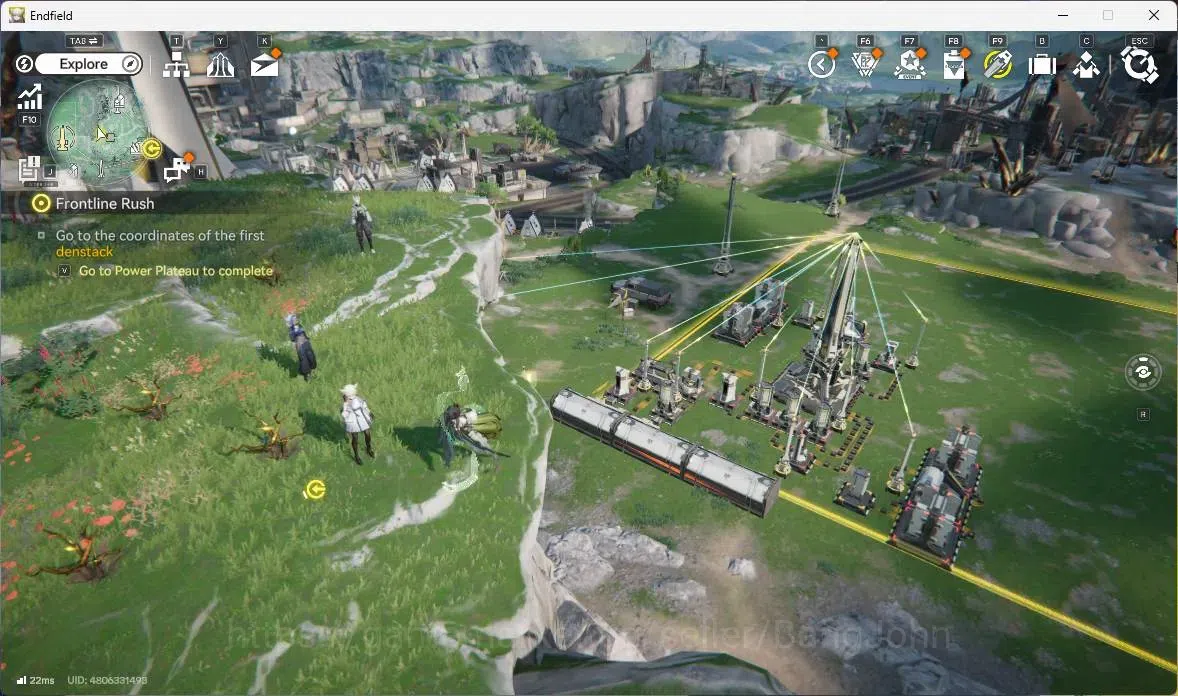Open the battle pass badge icon F6

click(865, 65)
